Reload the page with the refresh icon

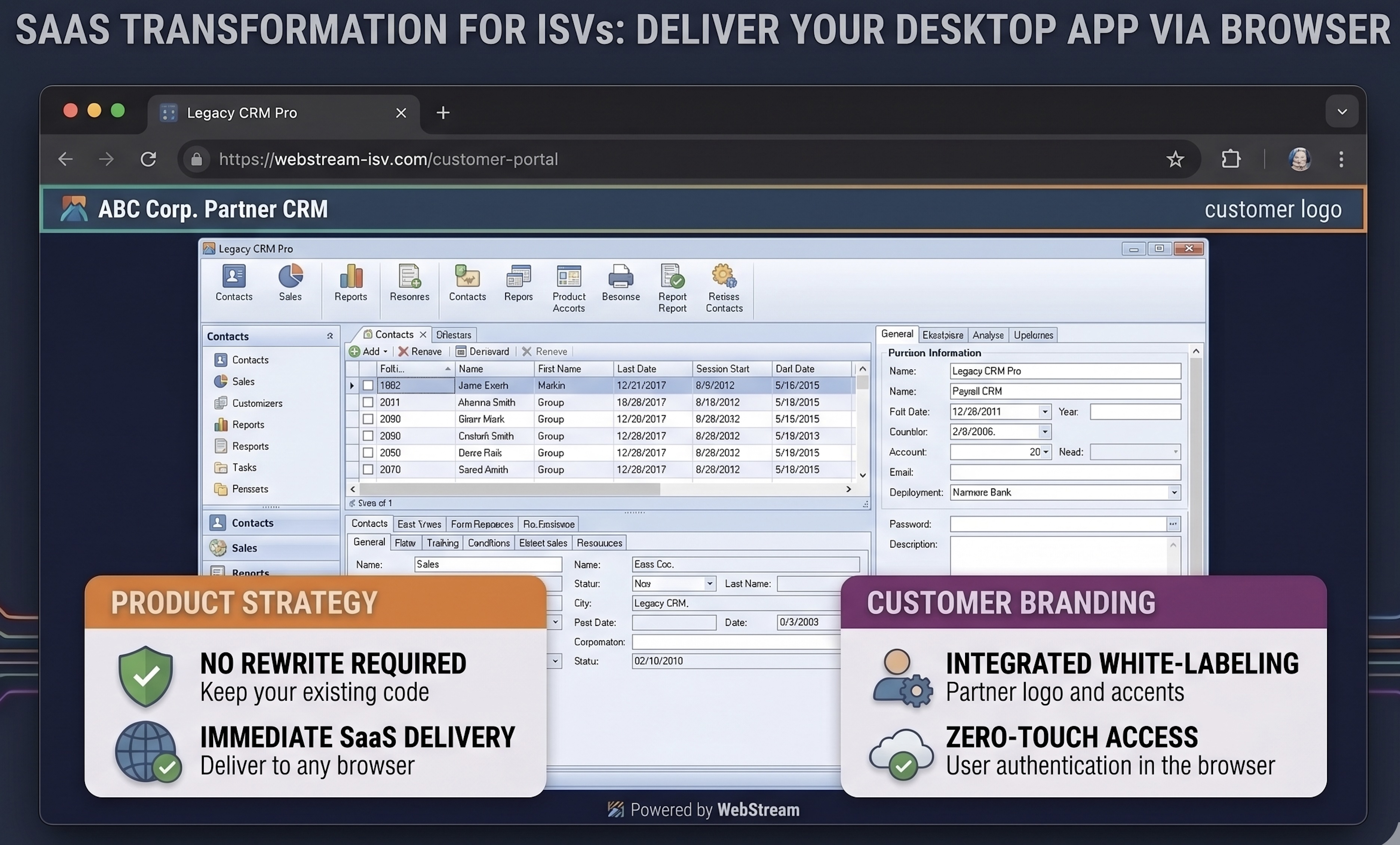pyautogui.click(x=148, y=159)
